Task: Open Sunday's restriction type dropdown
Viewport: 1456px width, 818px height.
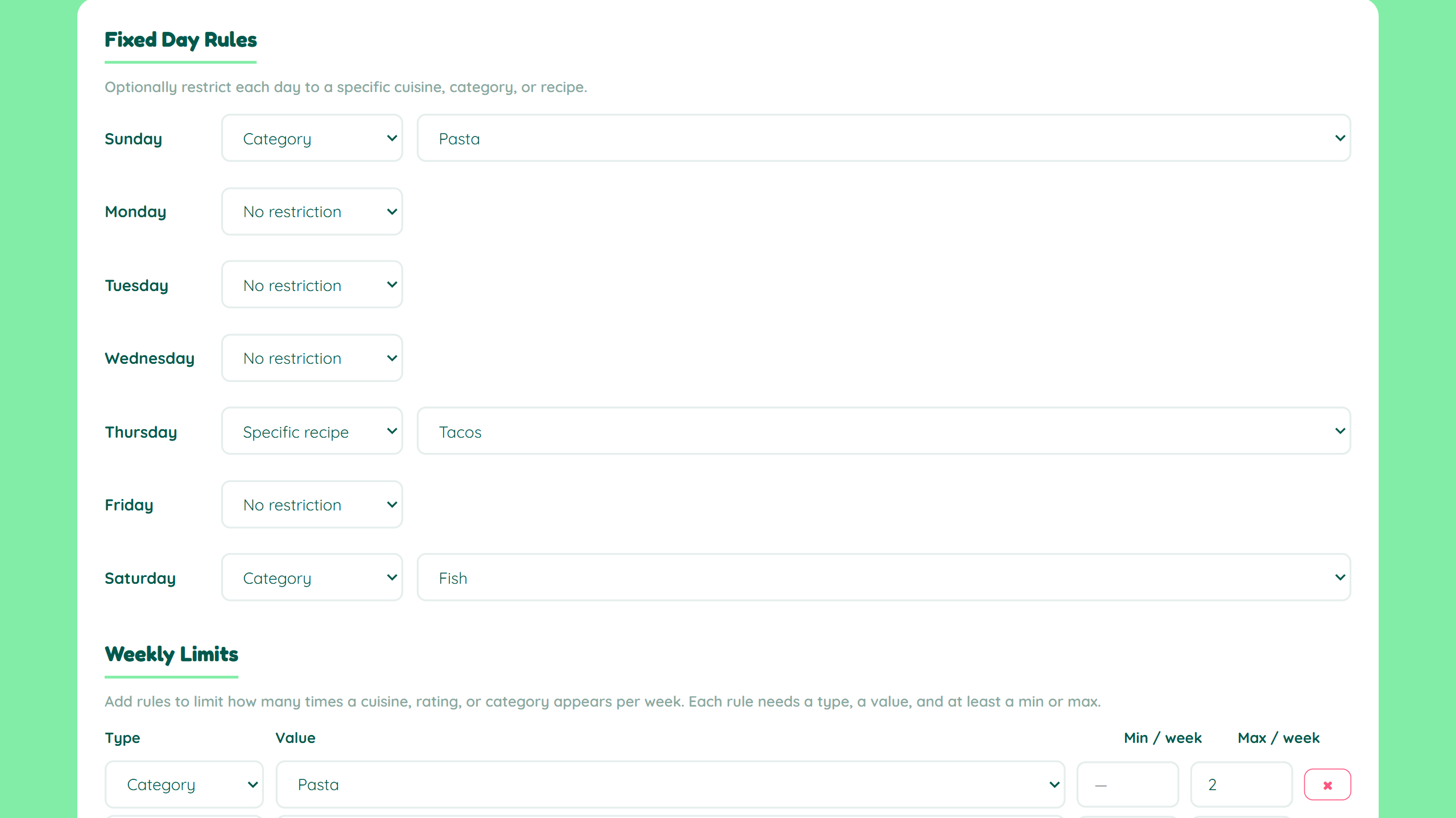Action: (x=312, y=138)
